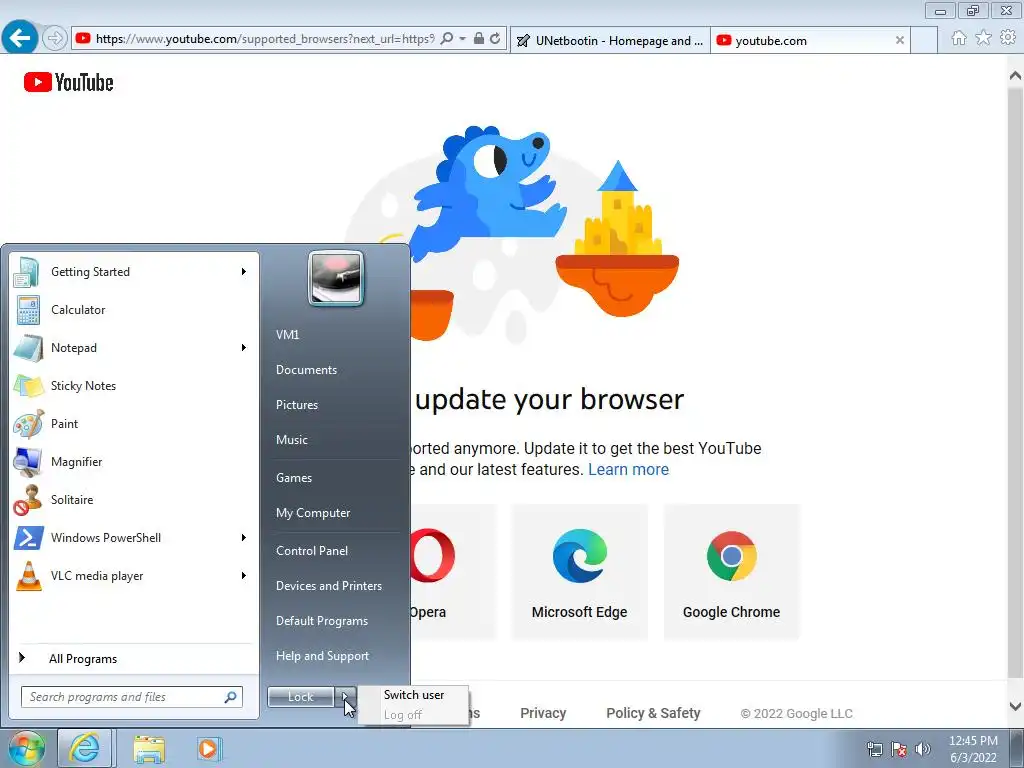Image resolution: width=1024 pixels, height=768 pixels.
Task: Select Switch user option
Action: pyautogui.click(x=413, y=695)
